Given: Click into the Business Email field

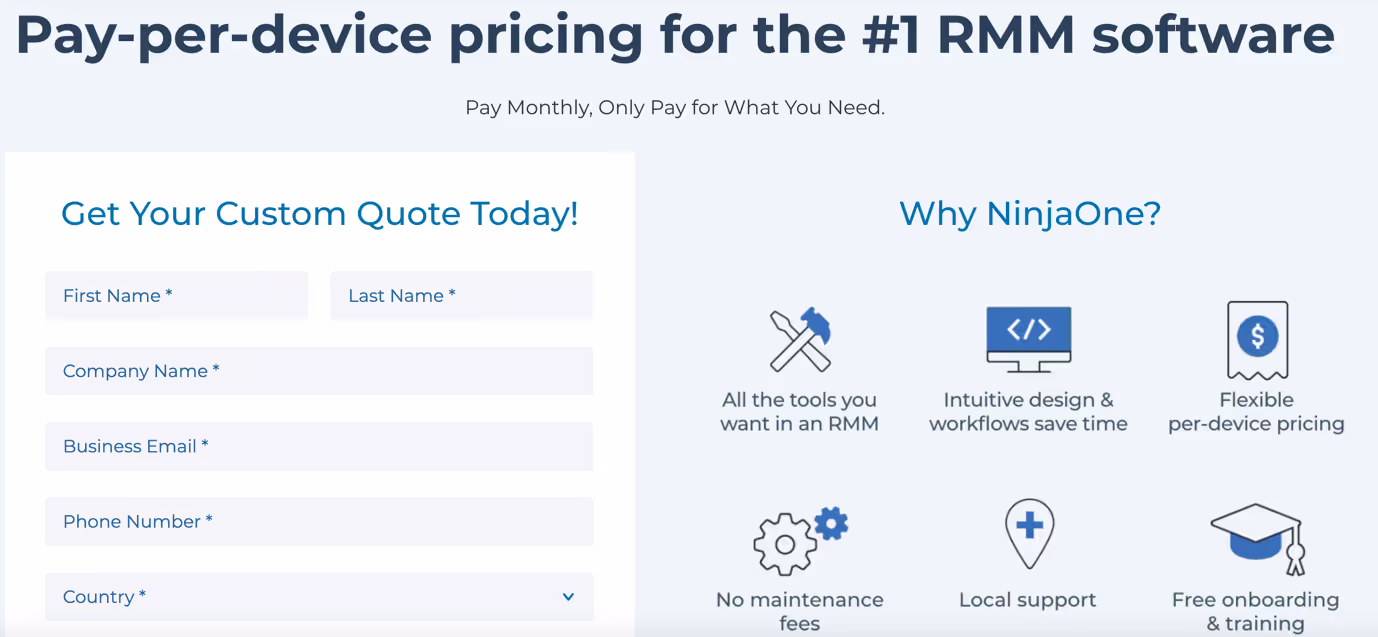Looking at the screenshot, I should tap(319, 446).
